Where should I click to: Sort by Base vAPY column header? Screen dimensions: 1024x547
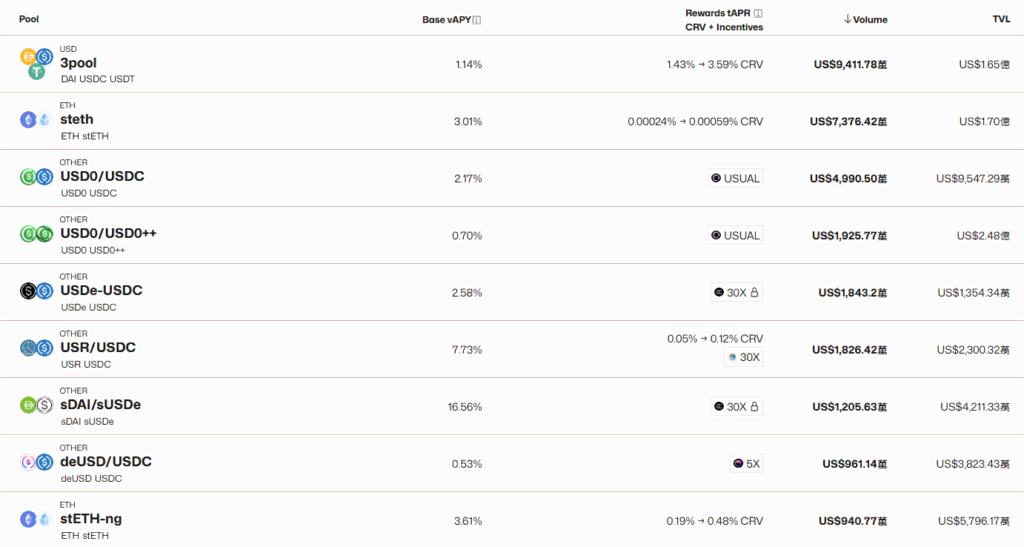tap(446, 20)
